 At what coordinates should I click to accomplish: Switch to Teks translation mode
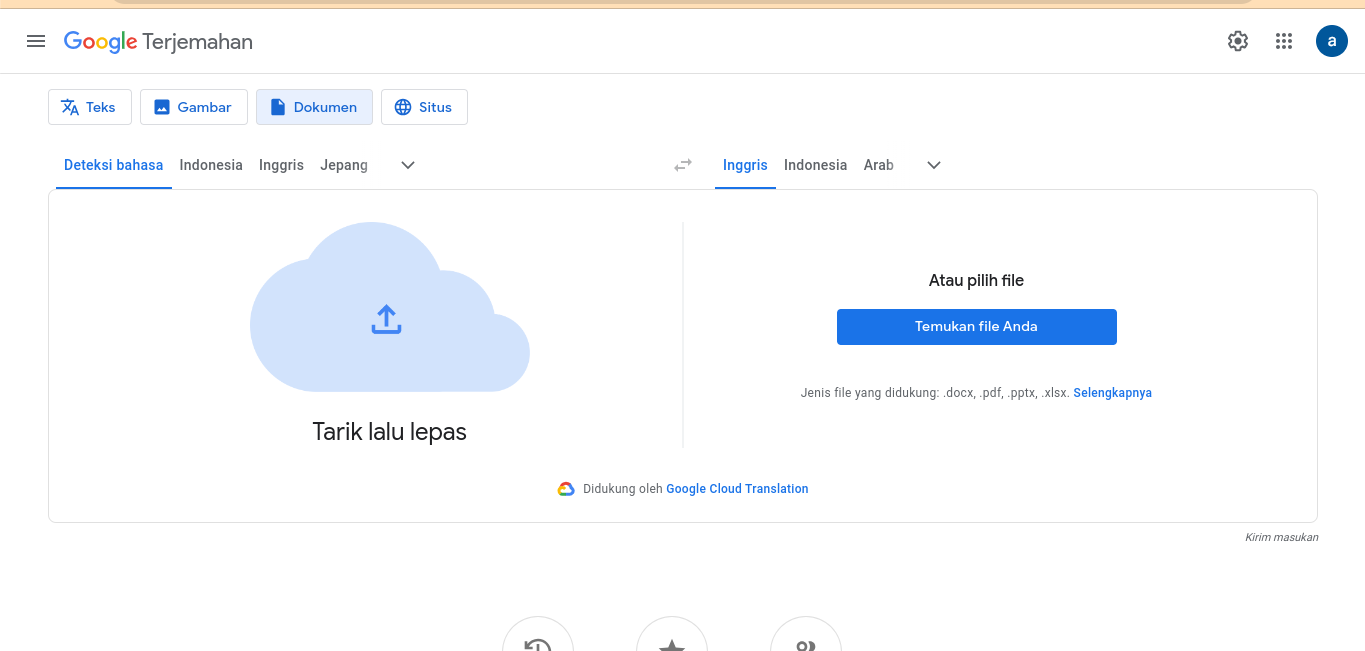point(90,107)
